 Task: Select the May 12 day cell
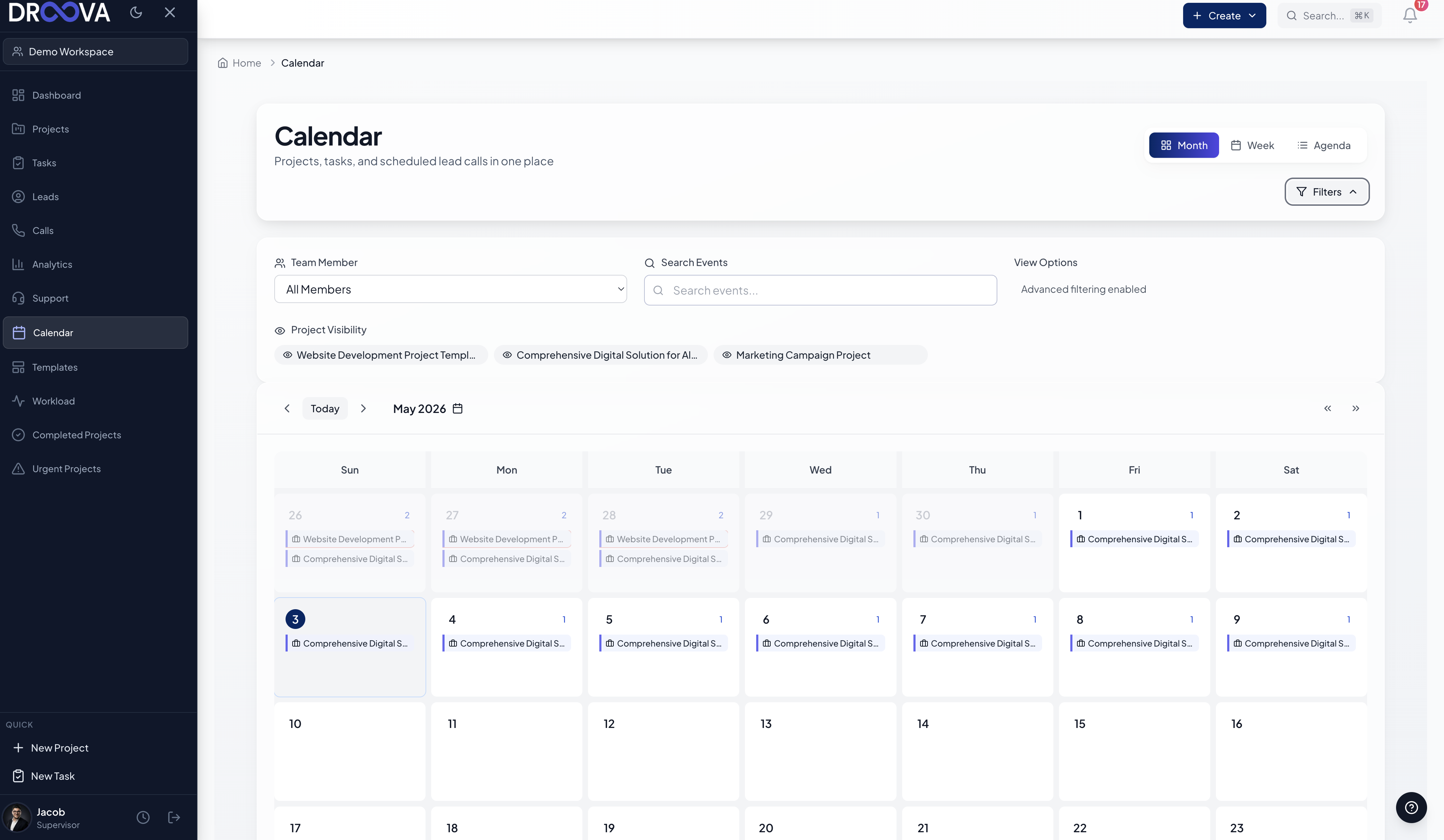tap(663, 751)
